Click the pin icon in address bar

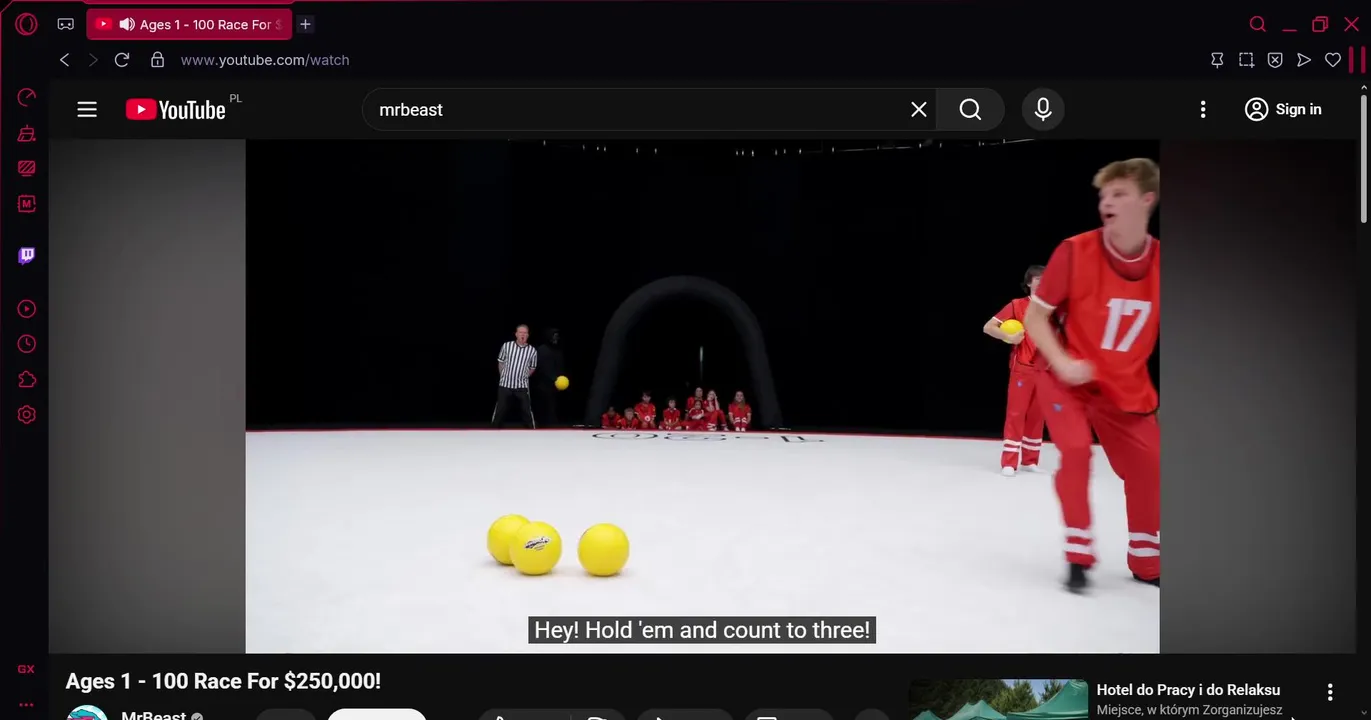pos(1217,60)
